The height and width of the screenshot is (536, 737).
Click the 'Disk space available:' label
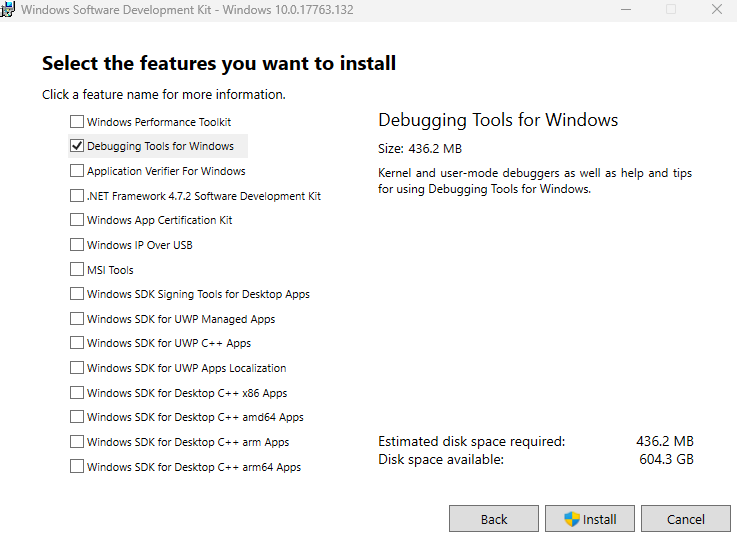(x=441, y=459)
